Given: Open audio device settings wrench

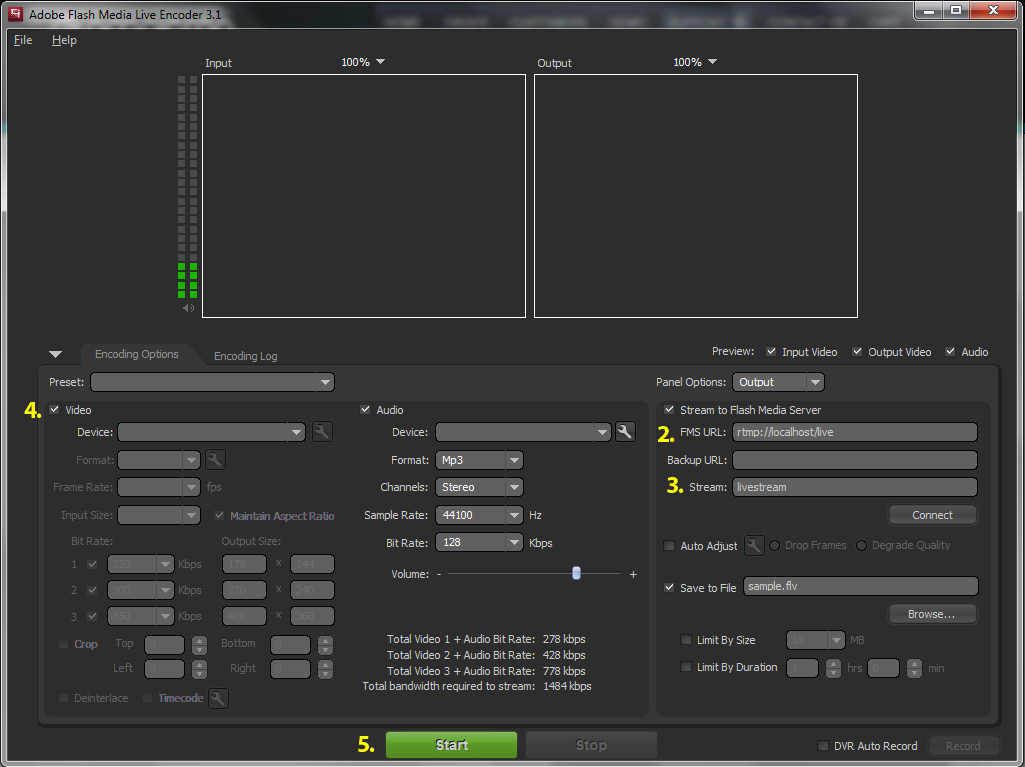Looking at the screenshot, I should coord(625,432).
